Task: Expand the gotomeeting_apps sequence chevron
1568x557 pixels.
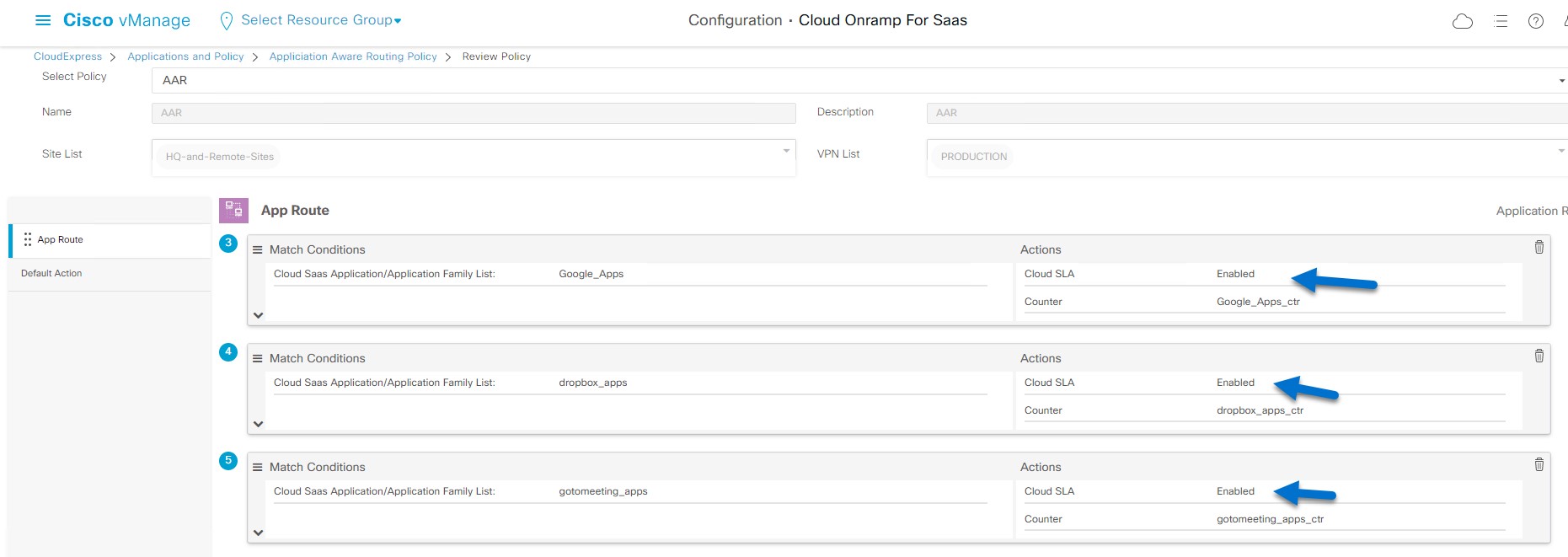Action: click(259, 533)
